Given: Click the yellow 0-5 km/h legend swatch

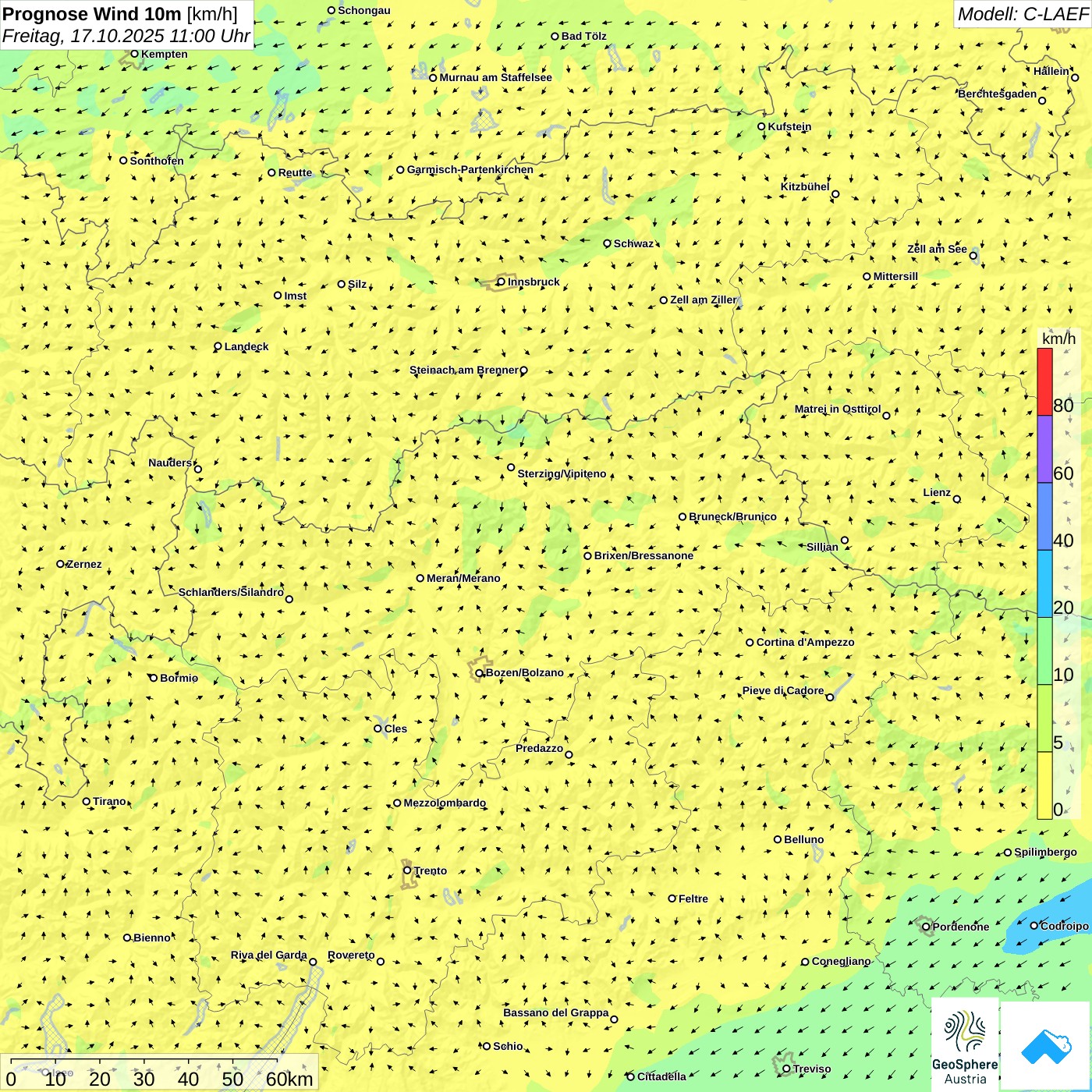Looking at the screenshot, I should 1044,785.
